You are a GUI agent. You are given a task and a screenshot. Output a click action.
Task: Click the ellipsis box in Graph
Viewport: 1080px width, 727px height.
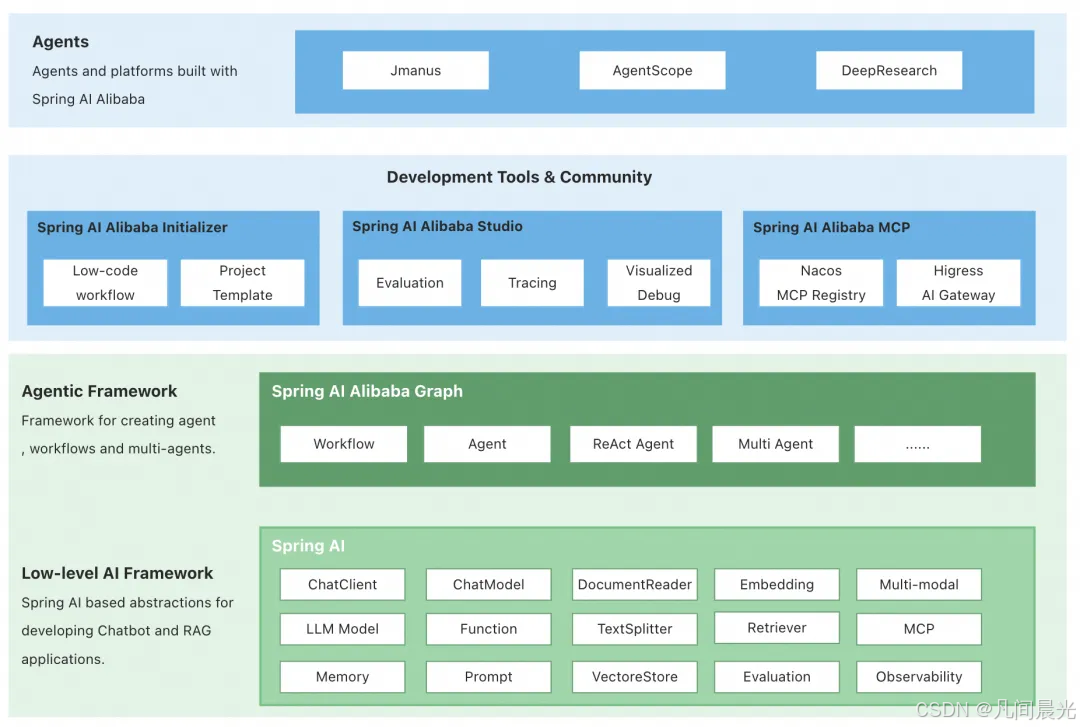[x=917, y=444]
